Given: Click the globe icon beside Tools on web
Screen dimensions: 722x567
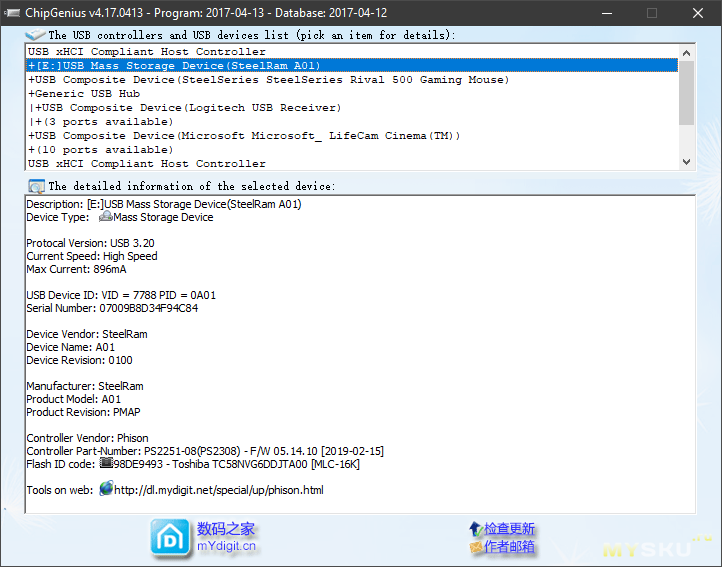Looking at the screenshot, I should (x=106, y=488).
